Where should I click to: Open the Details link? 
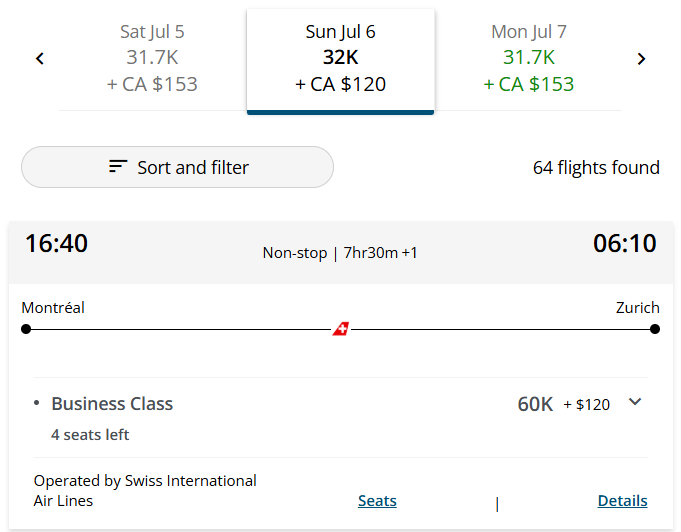[x=622, y=501]
